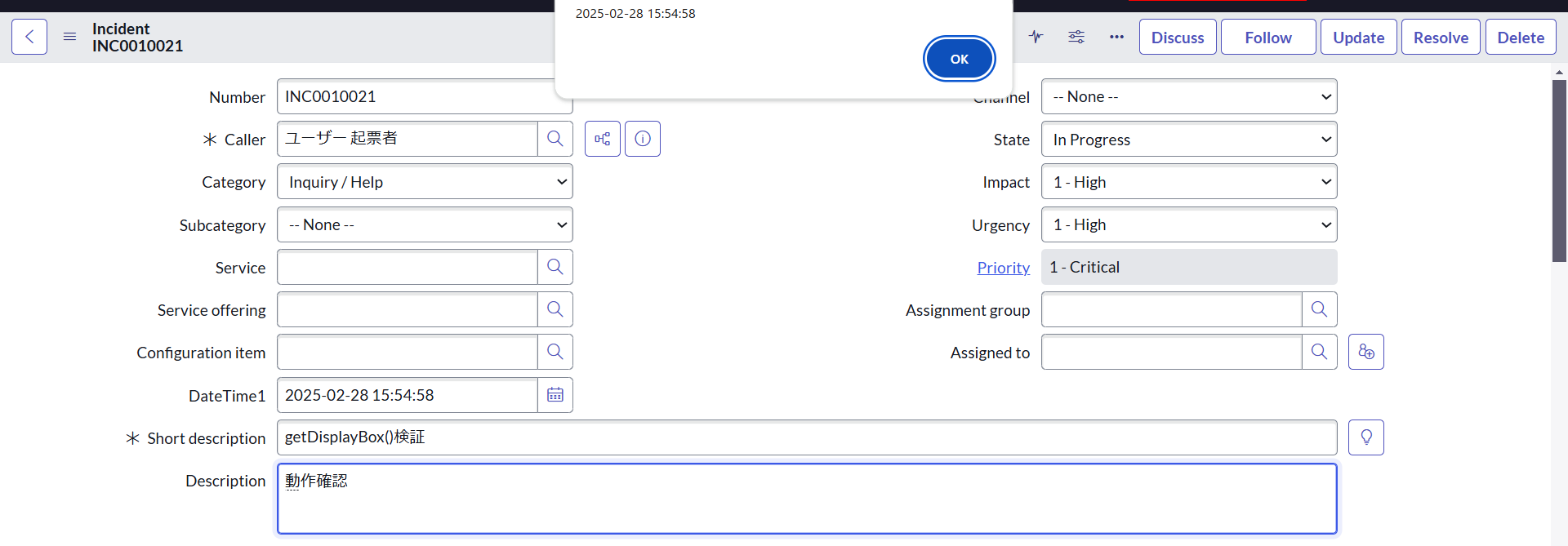Click the Configuration item input field
The height and width of the screenshot is (546, 1568).
click(407, 352)
